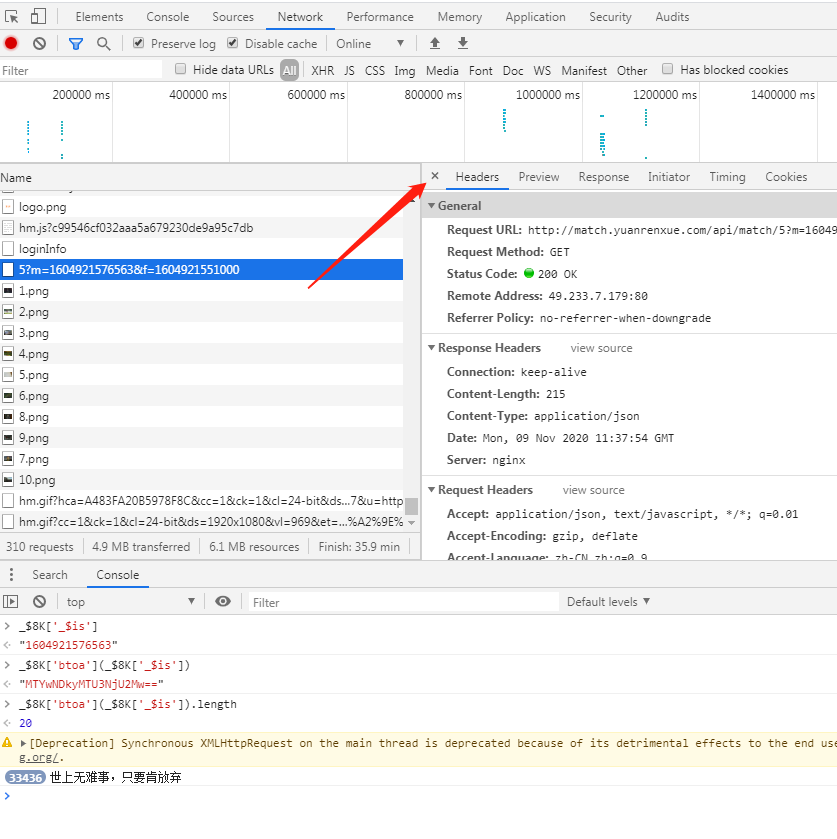Click the import HAR upload icon

pos(434,43)
